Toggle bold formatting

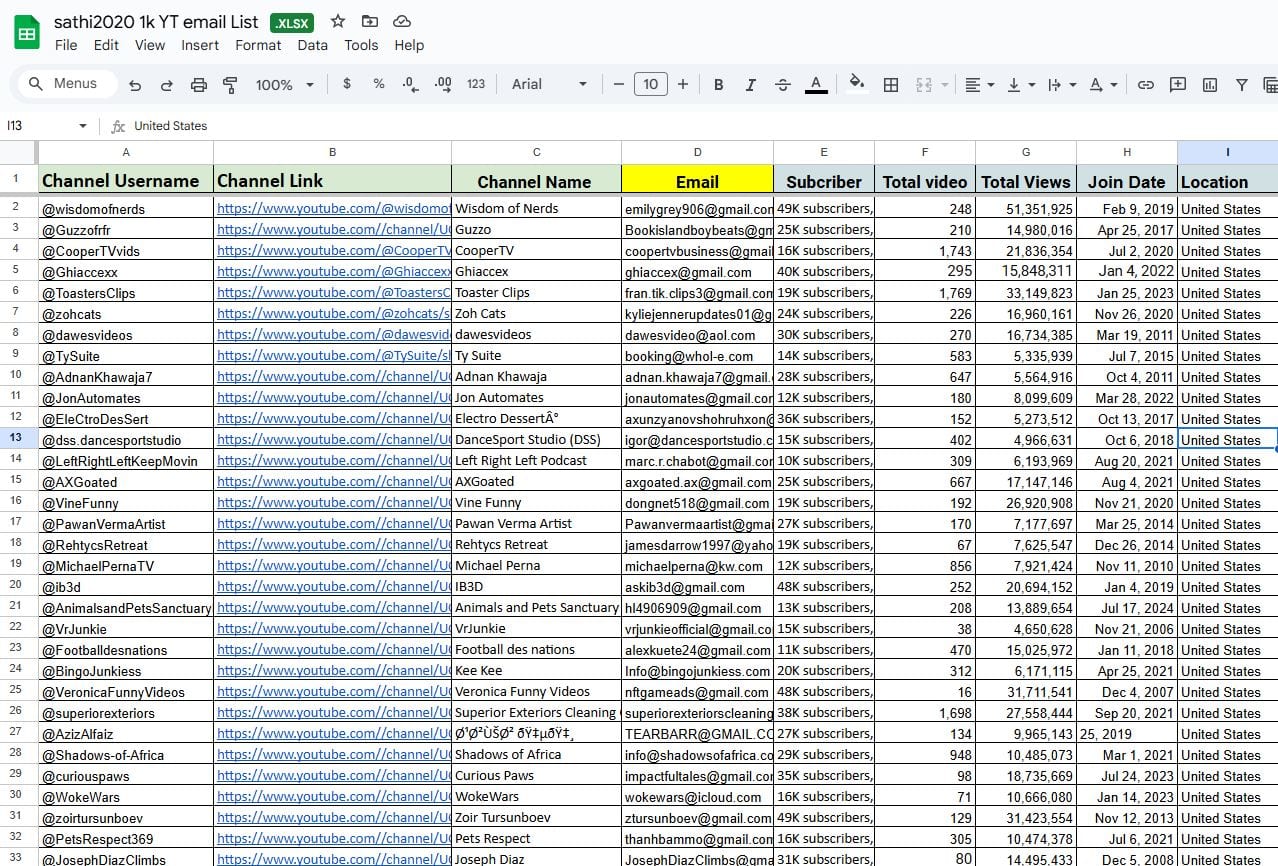(718, 85)
